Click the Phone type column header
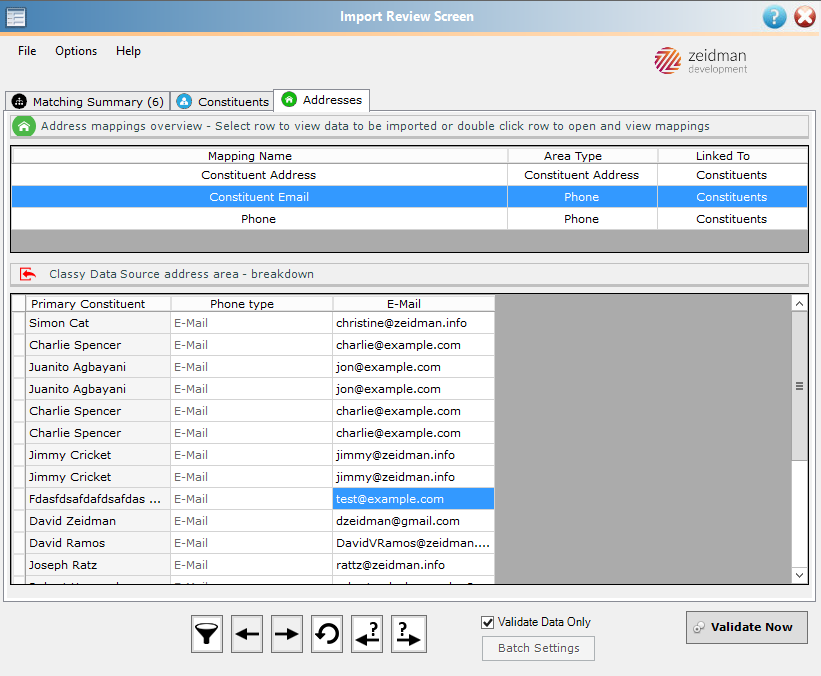The width and height of the screenshot is (821, 676). pos(252,304)
